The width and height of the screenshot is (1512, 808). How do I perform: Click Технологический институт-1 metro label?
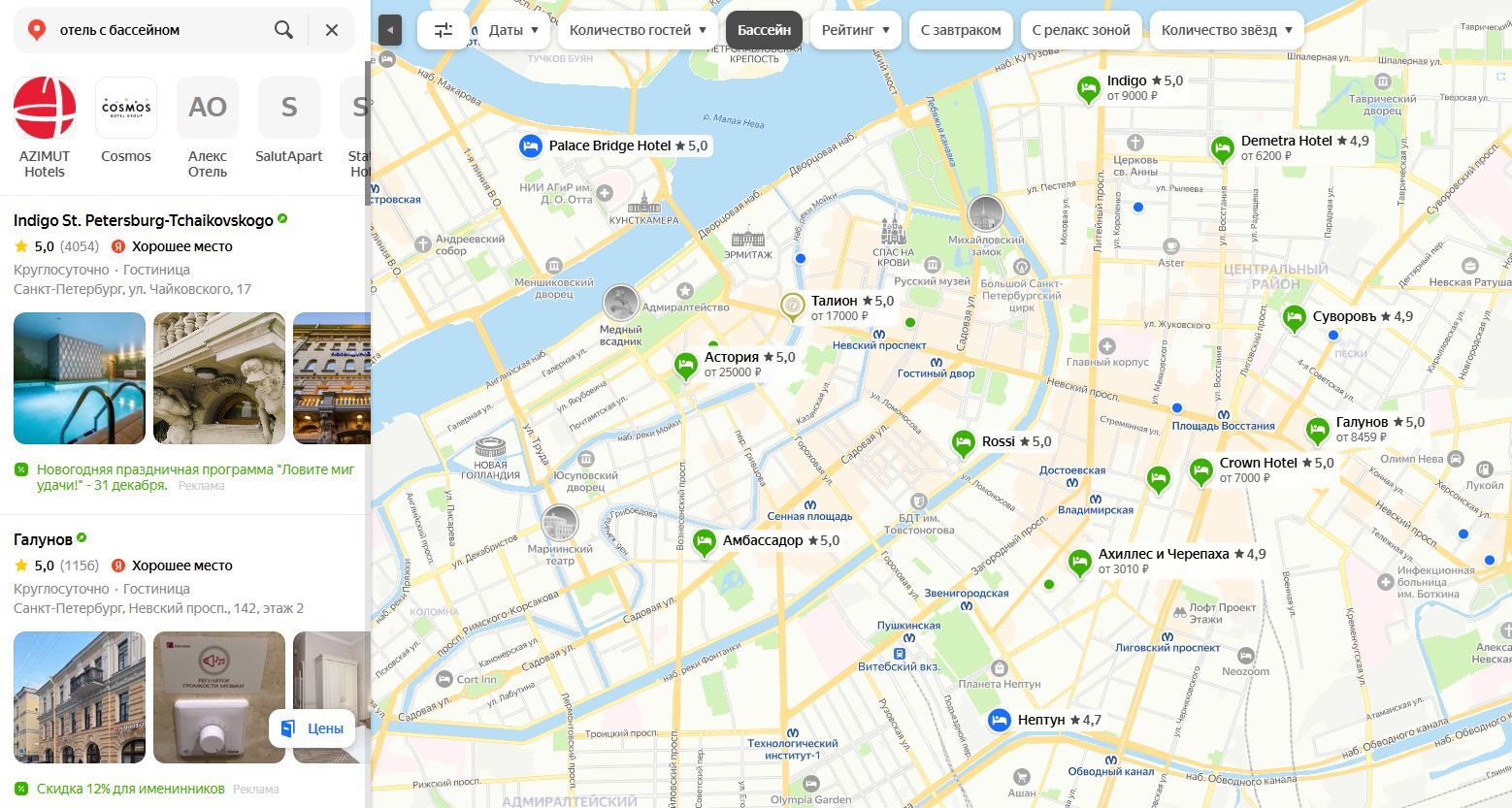(x=792, y=749)
